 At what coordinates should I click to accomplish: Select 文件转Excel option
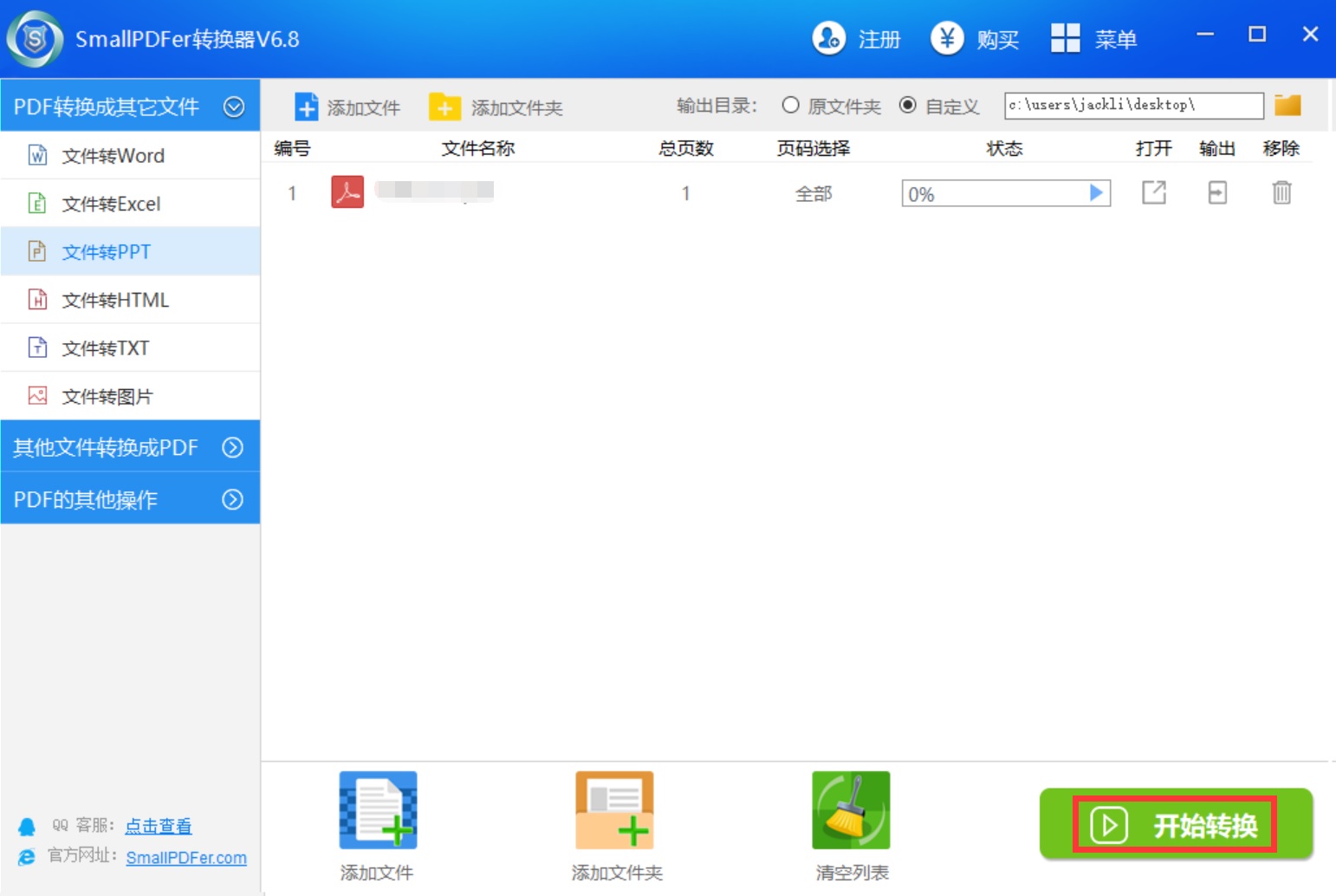click(x=130, y=204)
